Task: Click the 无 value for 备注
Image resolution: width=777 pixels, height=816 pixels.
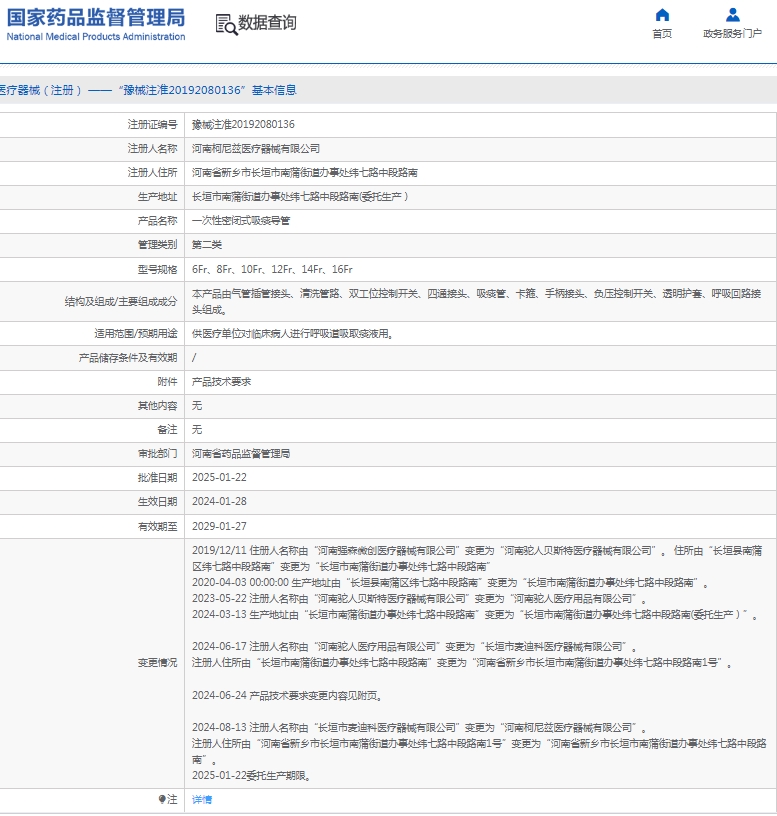Action: coord(197,429)
